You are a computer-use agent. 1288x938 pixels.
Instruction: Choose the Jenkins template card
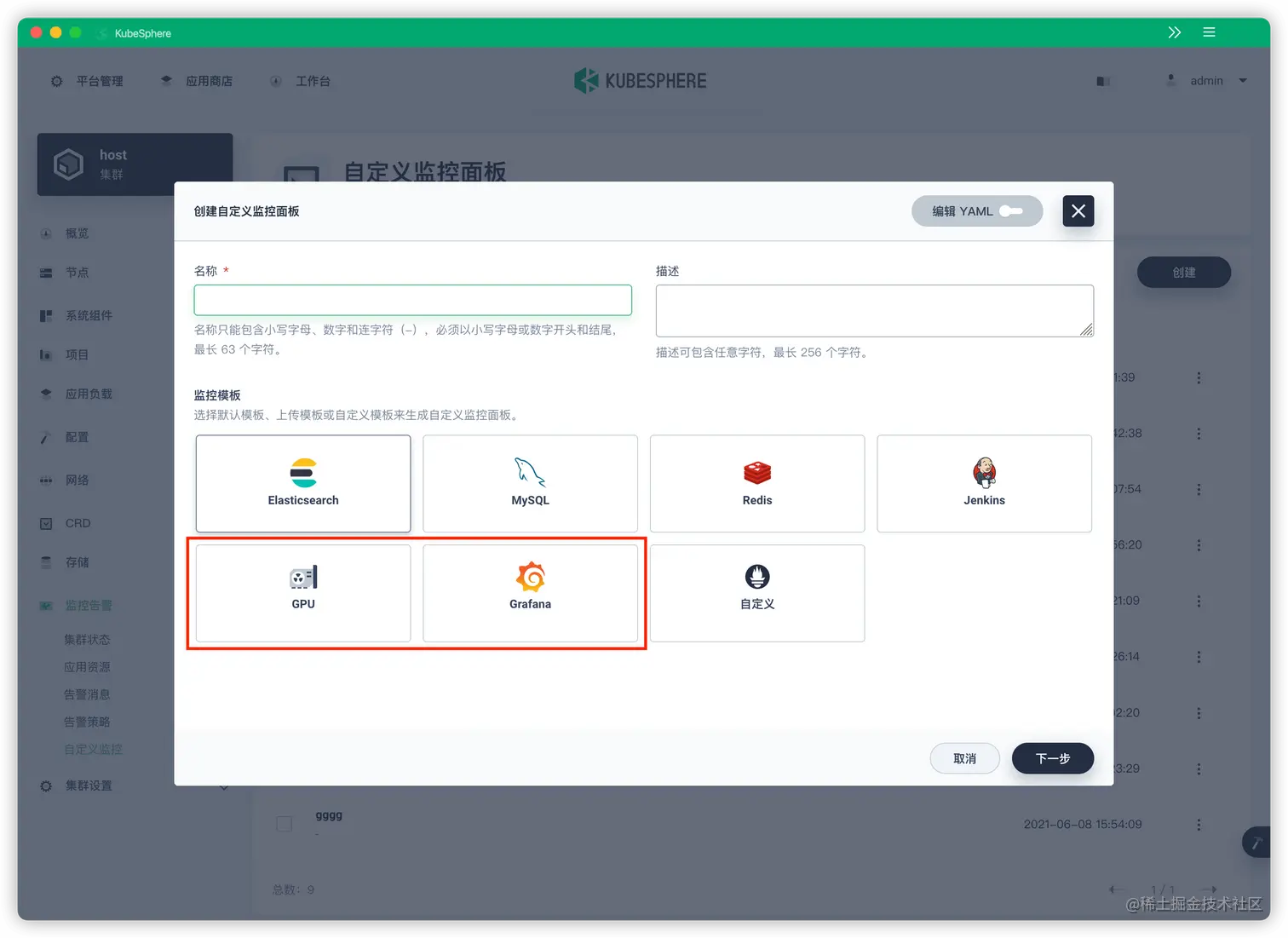tap(984, 484)
